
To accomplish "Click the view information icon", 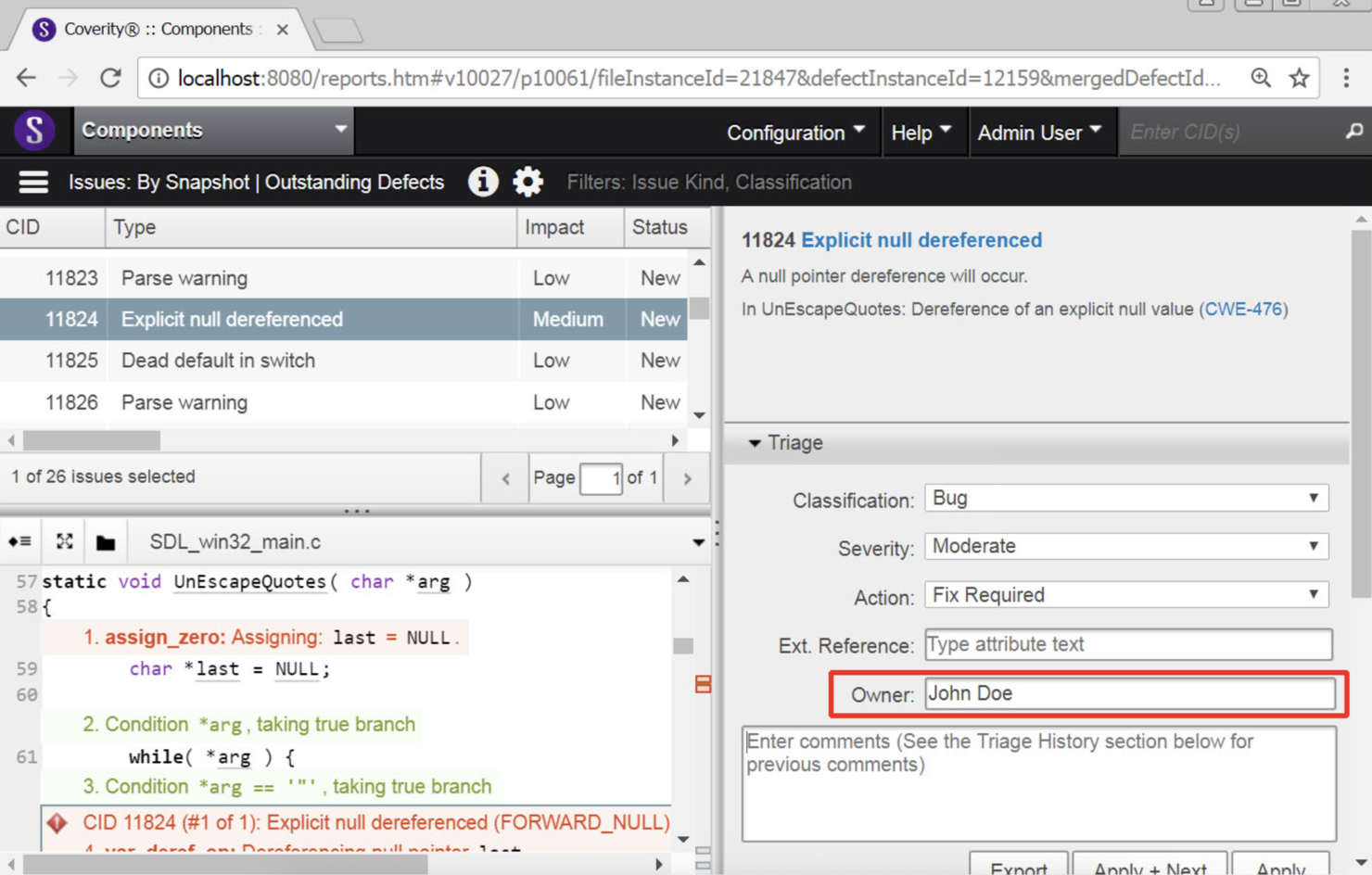I will click(x=483, y=182).
